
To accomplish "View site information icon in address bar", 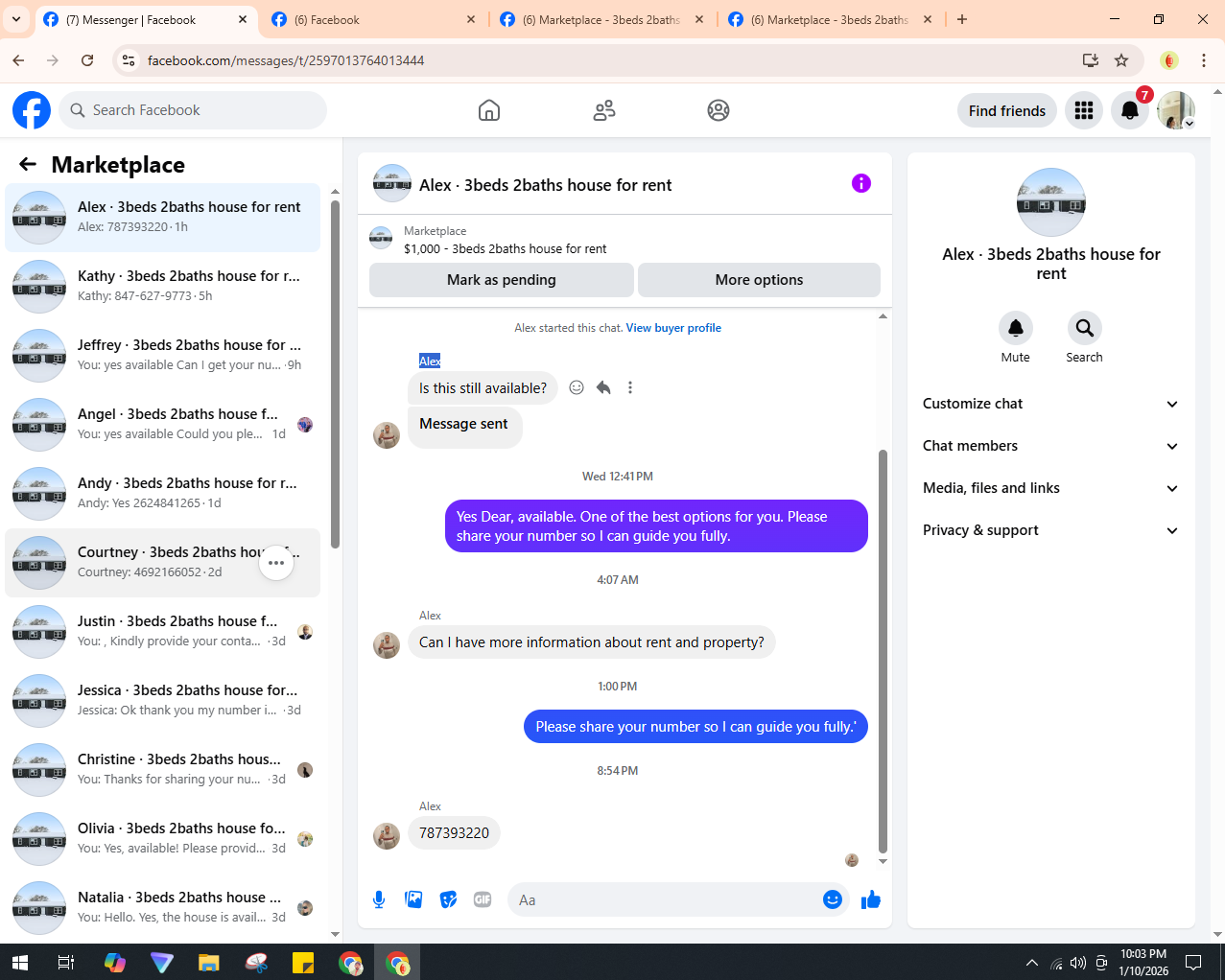I will [x=129, y=60].
